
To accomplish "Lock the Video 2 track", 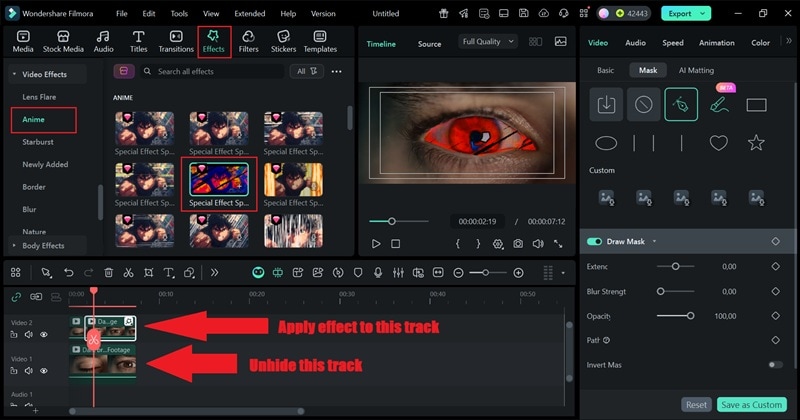I will pos(14,335).
